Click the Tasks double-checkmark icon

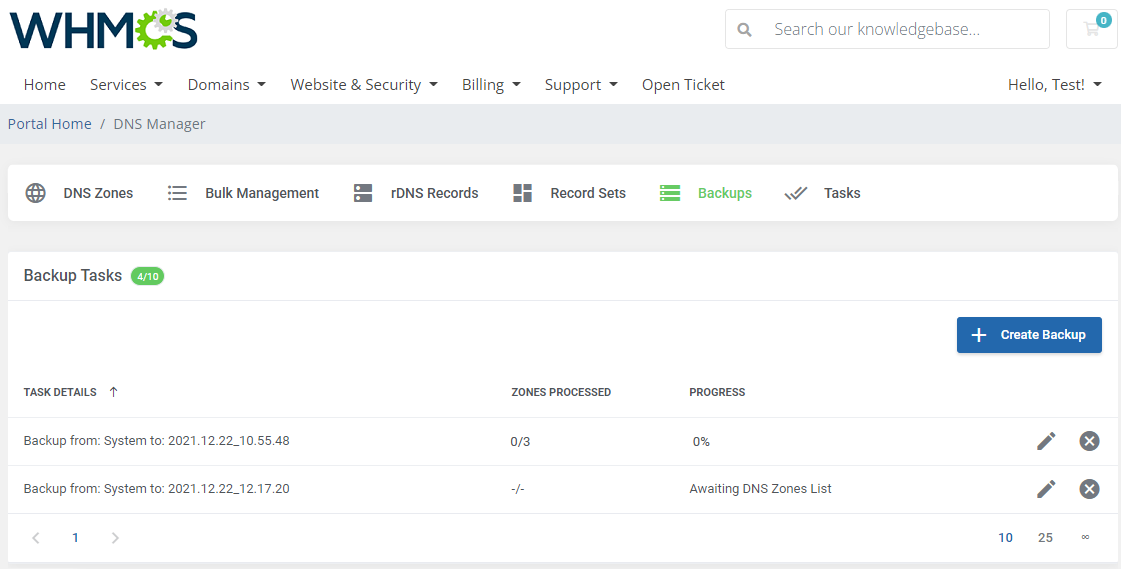[796, 193]
